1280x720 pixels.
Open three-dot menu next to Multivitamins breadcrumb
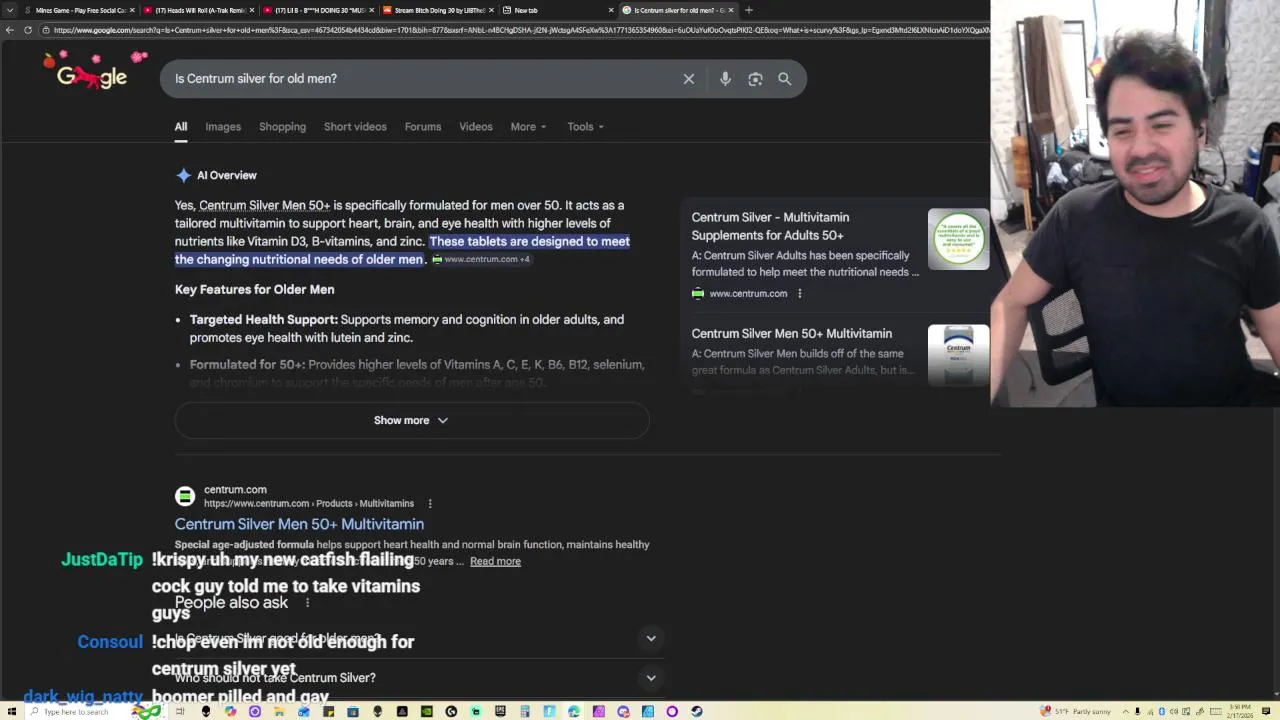tap(430, 503)
